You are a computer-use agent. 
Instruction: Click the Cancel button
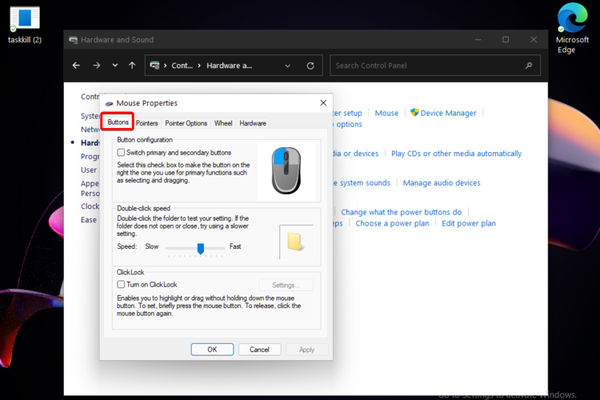click(259, 349)
